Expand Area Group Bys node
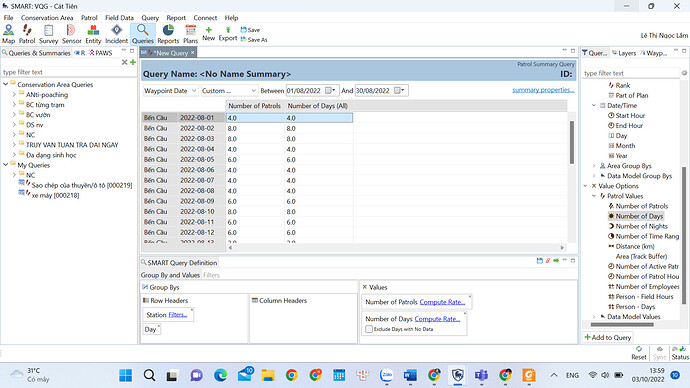Image resolution: width=690 pixels, height=388 pixels. 594,166
